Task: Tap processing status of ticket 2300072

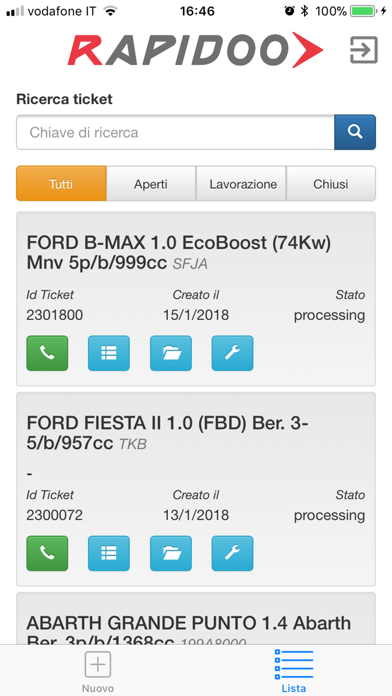Action: coord(329,516)
